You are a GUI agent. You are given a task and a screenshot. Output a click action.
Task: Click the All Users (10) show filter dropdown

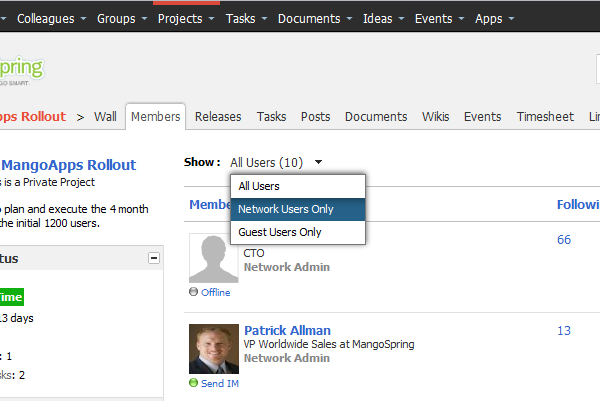[x=276, y=162]
